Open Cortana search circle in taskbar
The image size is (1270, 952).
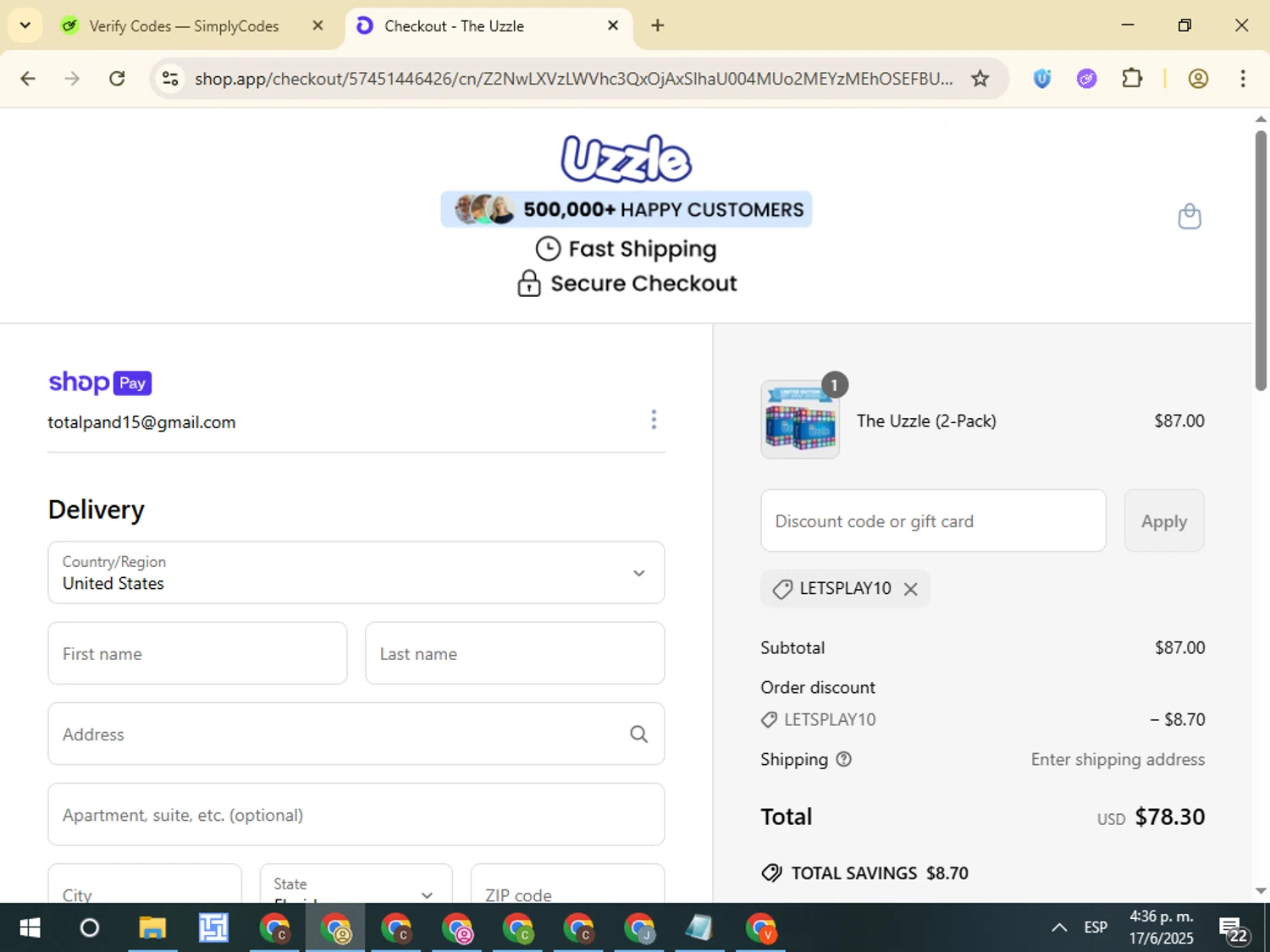90,928
